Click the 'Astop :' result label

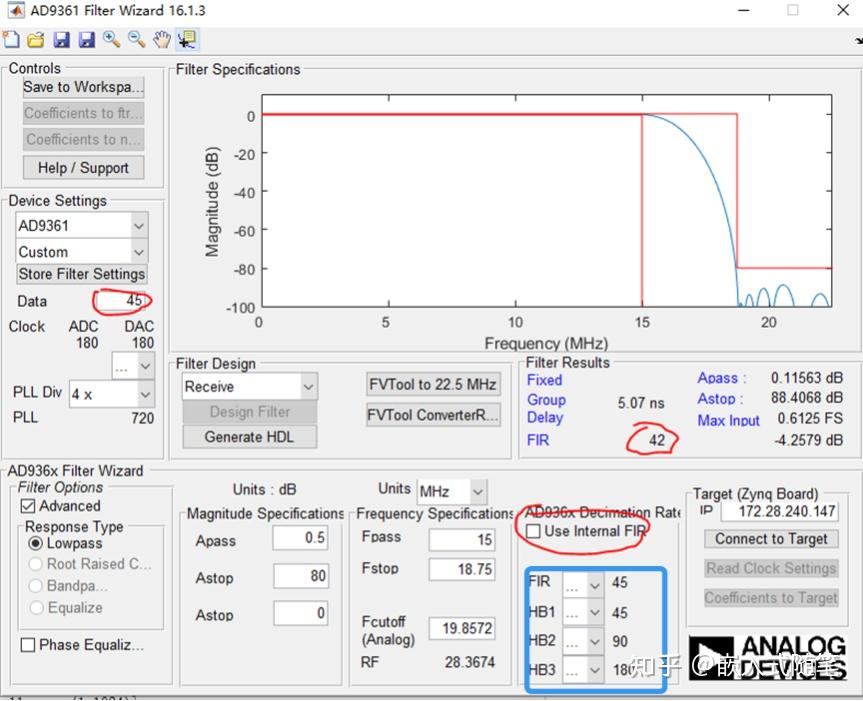[720, 398]
